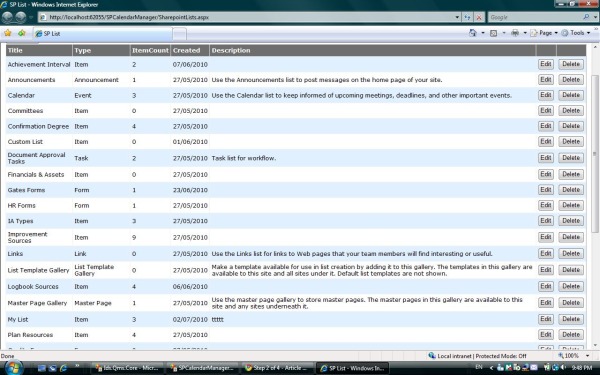
Task: Click the Print toolbar icon
Action: [x=515, y=33]
